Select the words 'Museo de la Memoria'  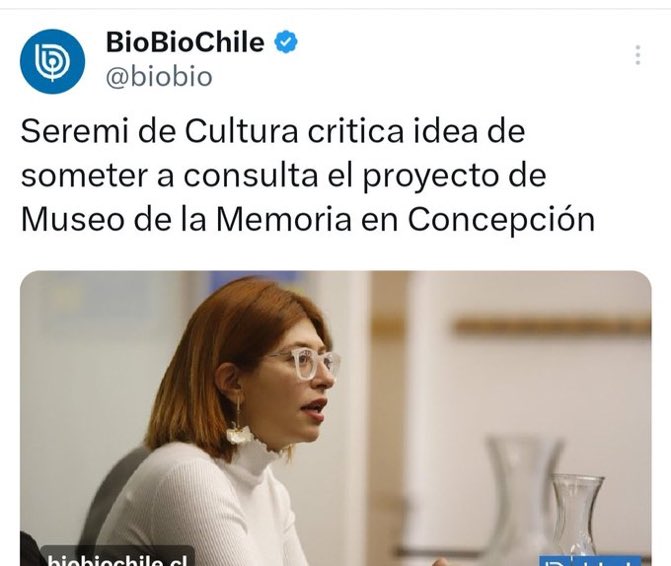[186, 220]
